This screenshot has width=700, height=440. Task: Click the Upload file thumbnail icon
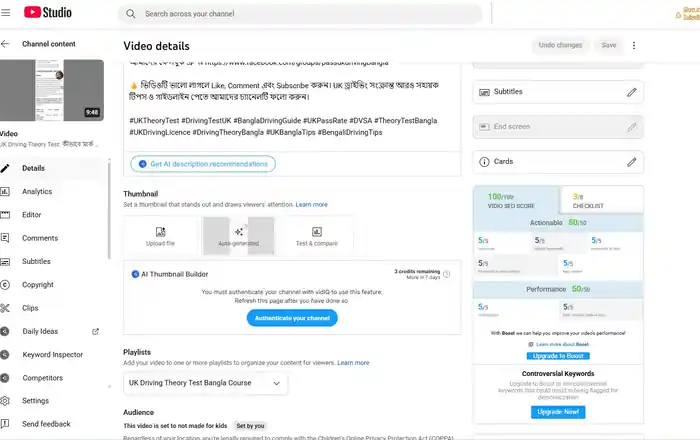[x=160, y=232]
